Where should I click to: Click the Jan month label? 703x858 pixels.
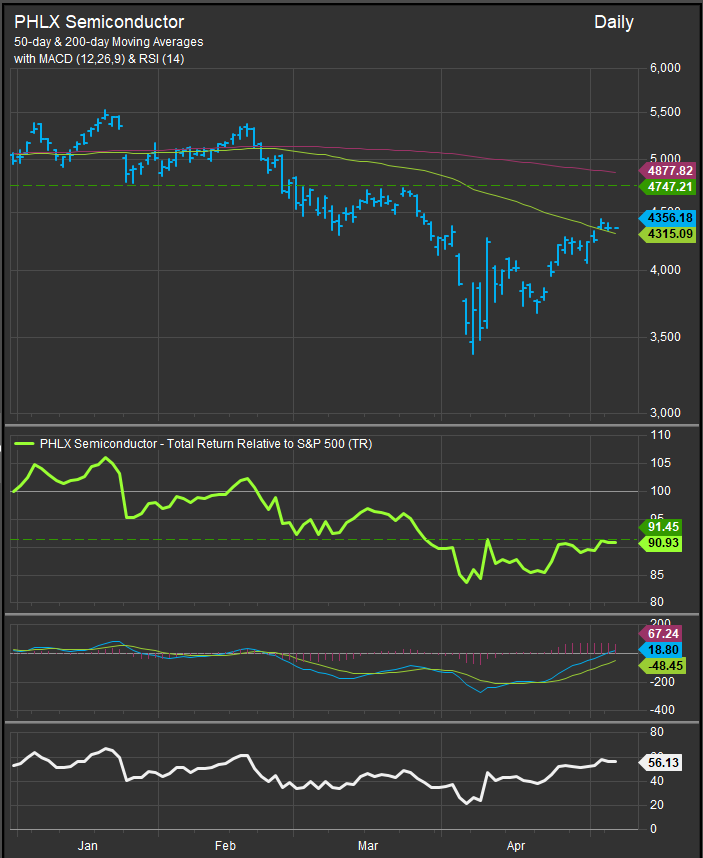tap(88, 846)
